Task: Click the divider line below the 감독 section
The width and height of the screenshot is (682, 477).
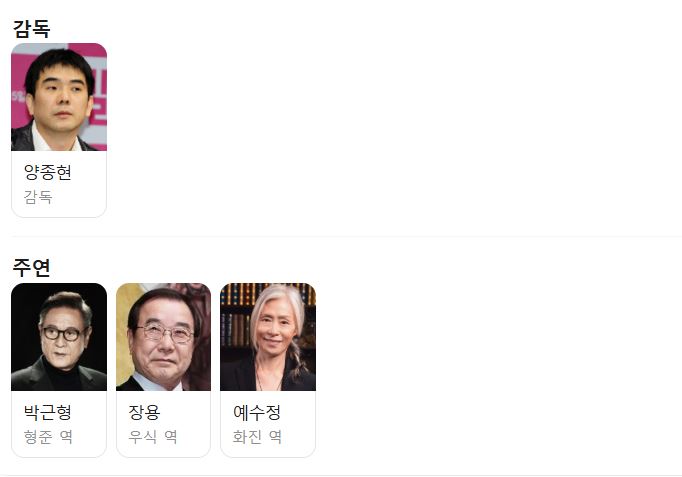Action: (x=346, y=237)
